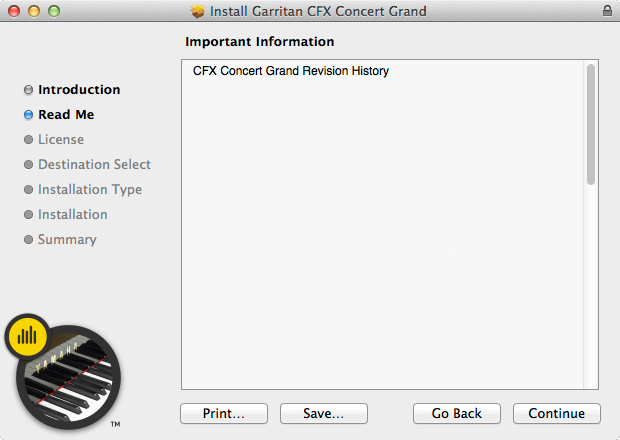This screenshot has width=620, height=440.
Task: Click the lock icon in title bar
Action: coord(607,11)
